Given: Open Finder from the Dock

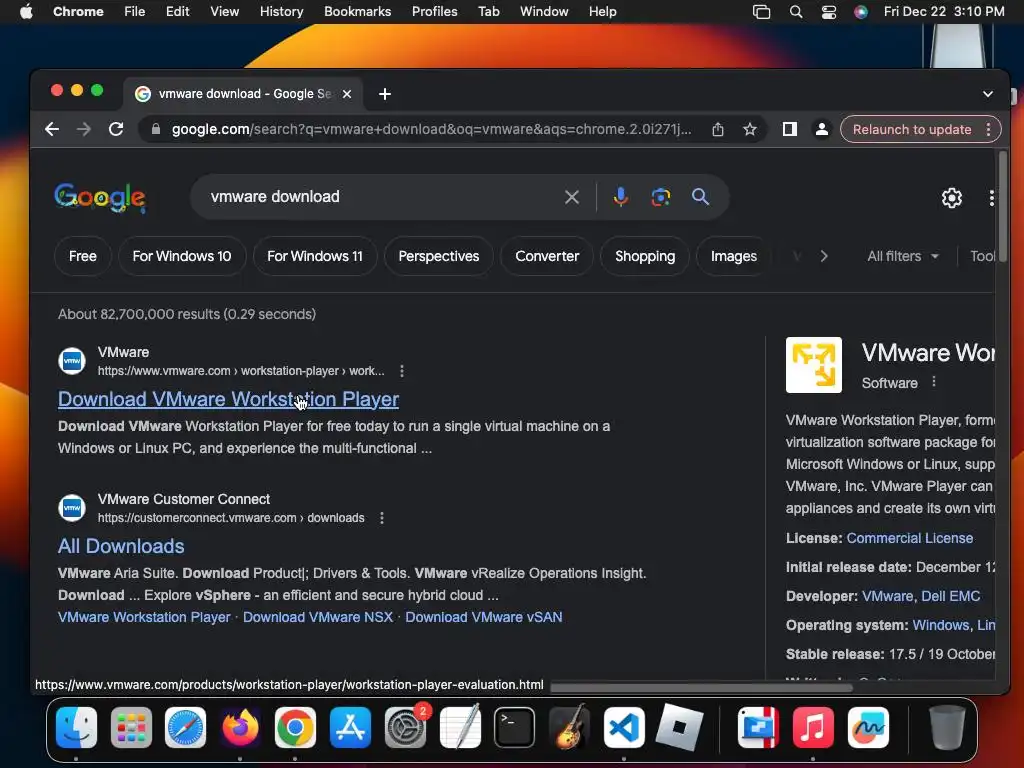Looking at the screenshot, I should coord(76,727).
